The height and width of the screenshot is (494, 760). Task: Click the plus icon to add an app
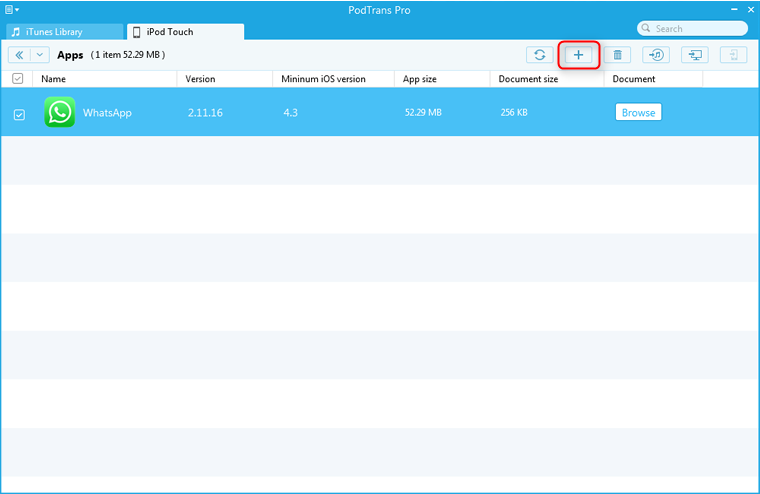tap(578, 55)
